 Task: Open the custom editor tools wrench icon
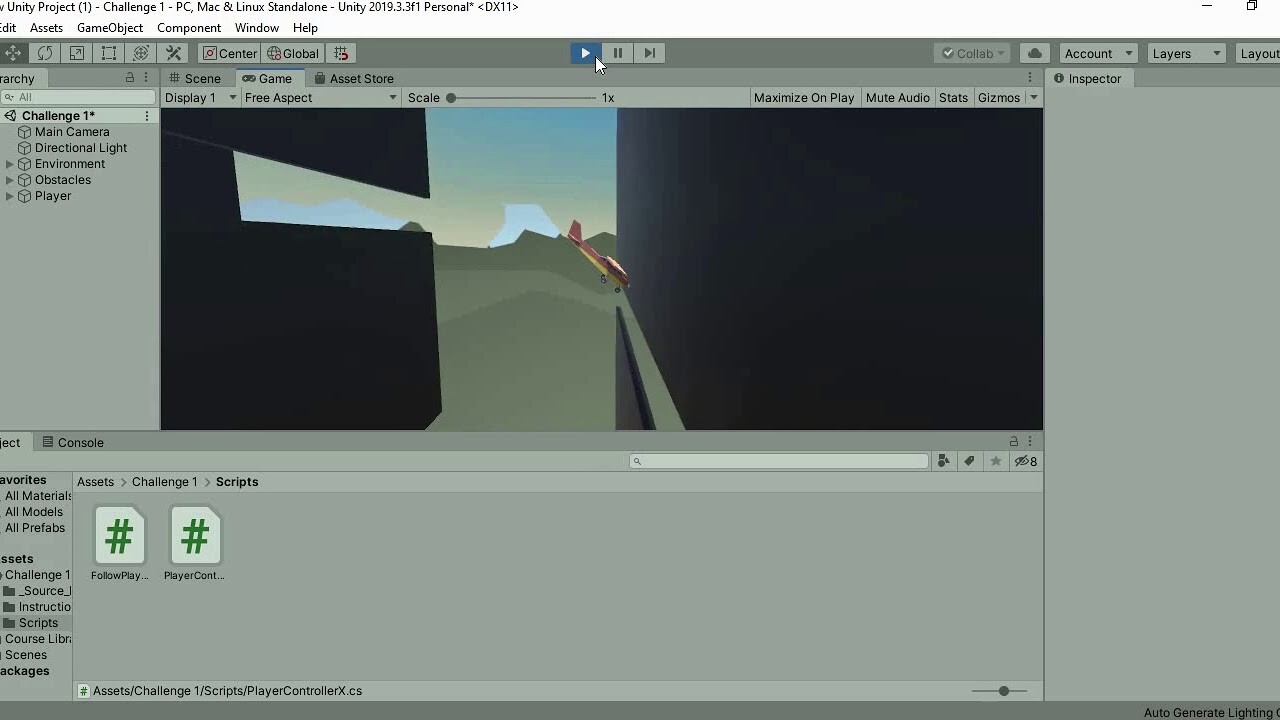coord(174,52)
